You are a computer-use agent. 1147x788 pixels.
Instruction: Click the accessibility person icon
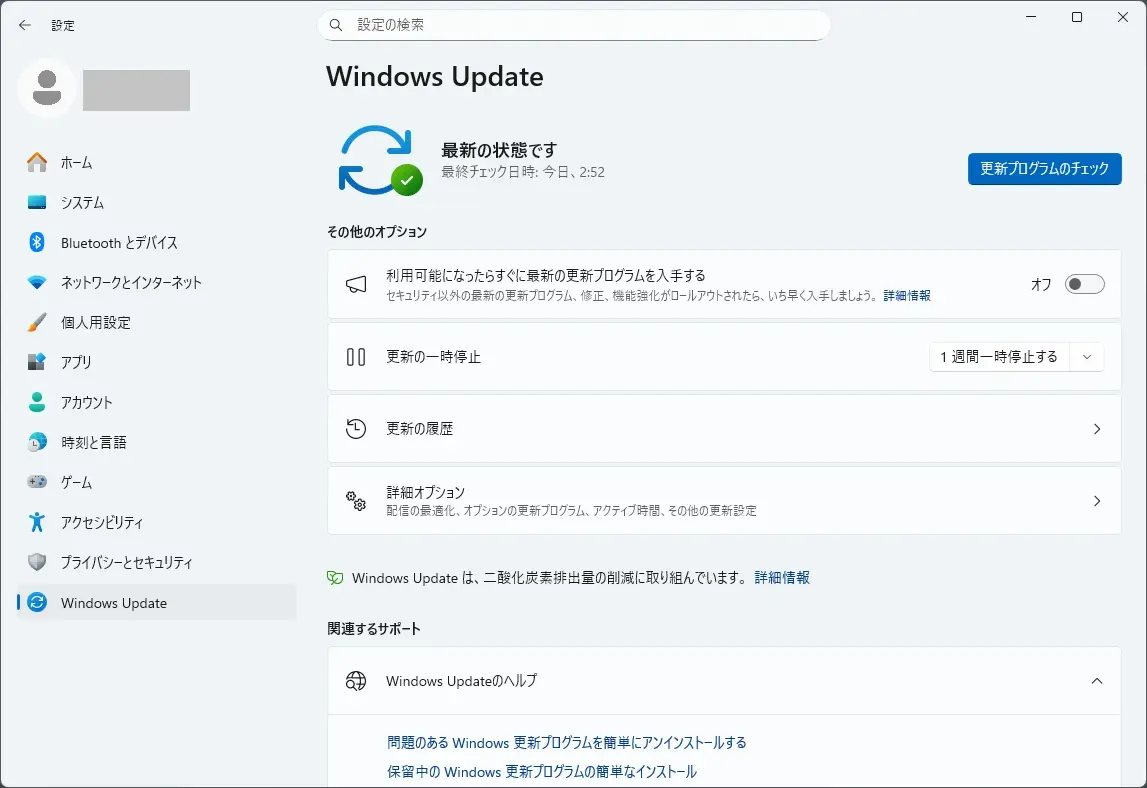[37, 522]
